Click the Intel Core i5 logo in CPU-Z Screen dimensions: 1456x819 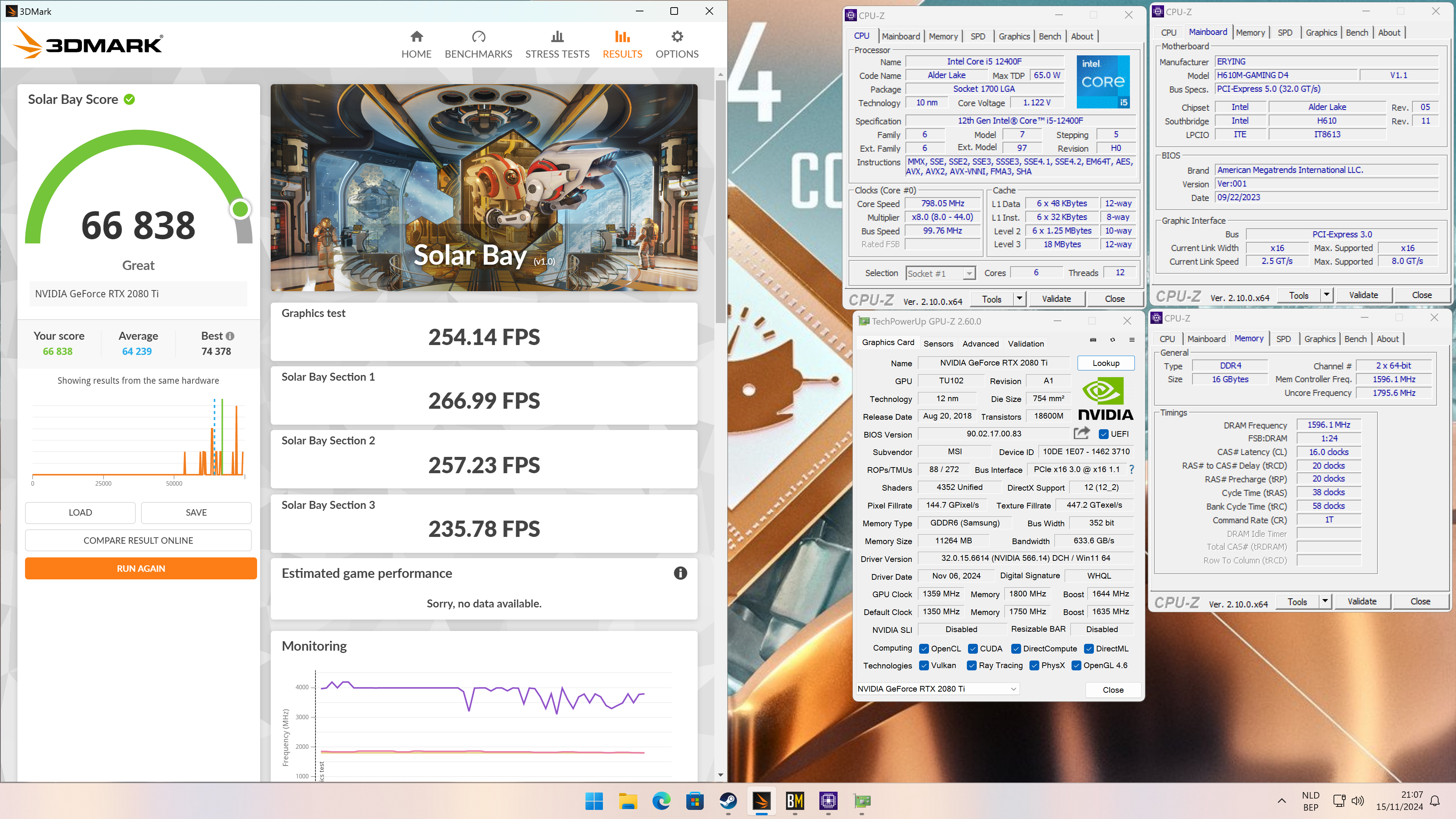point(1103,82)
